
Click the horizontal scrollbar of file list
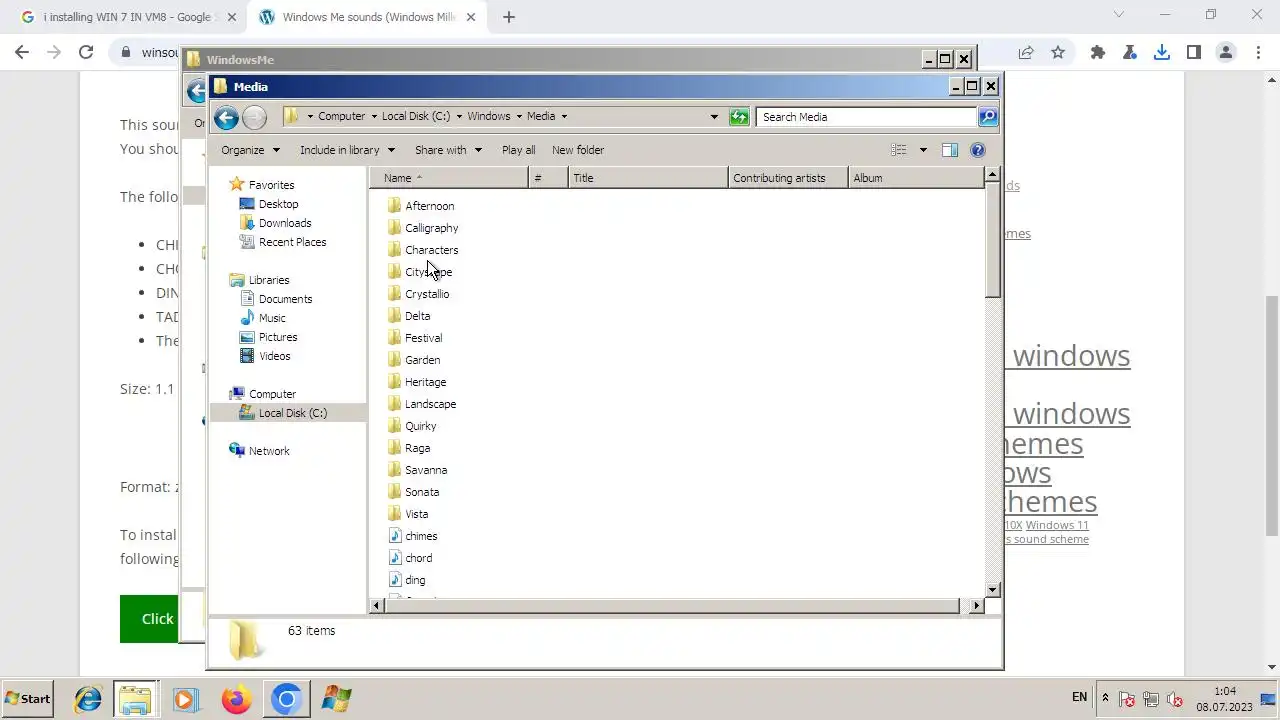tap(674, 605)
